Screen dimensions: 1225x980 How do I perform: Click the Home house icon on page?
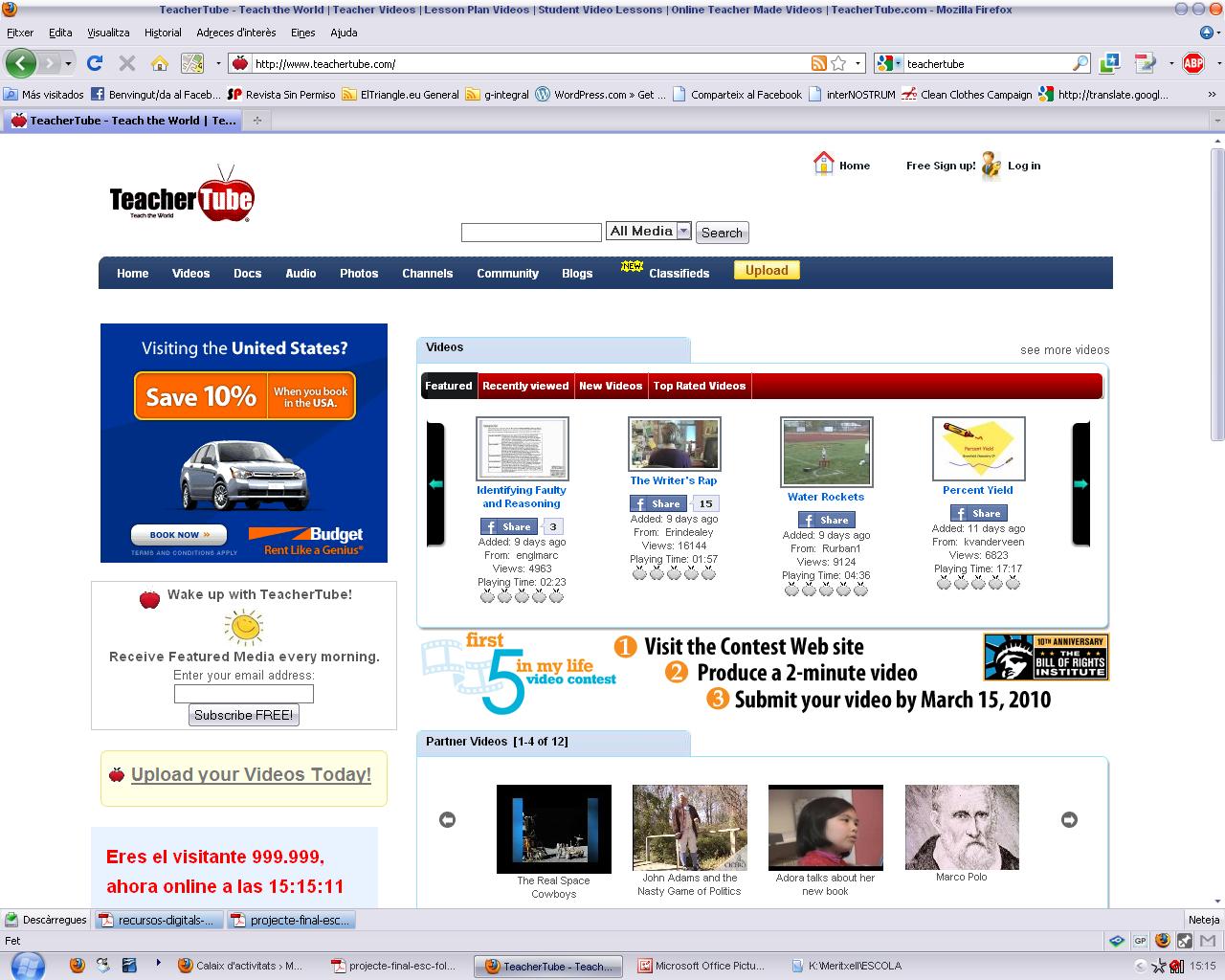tap(823, 164)
